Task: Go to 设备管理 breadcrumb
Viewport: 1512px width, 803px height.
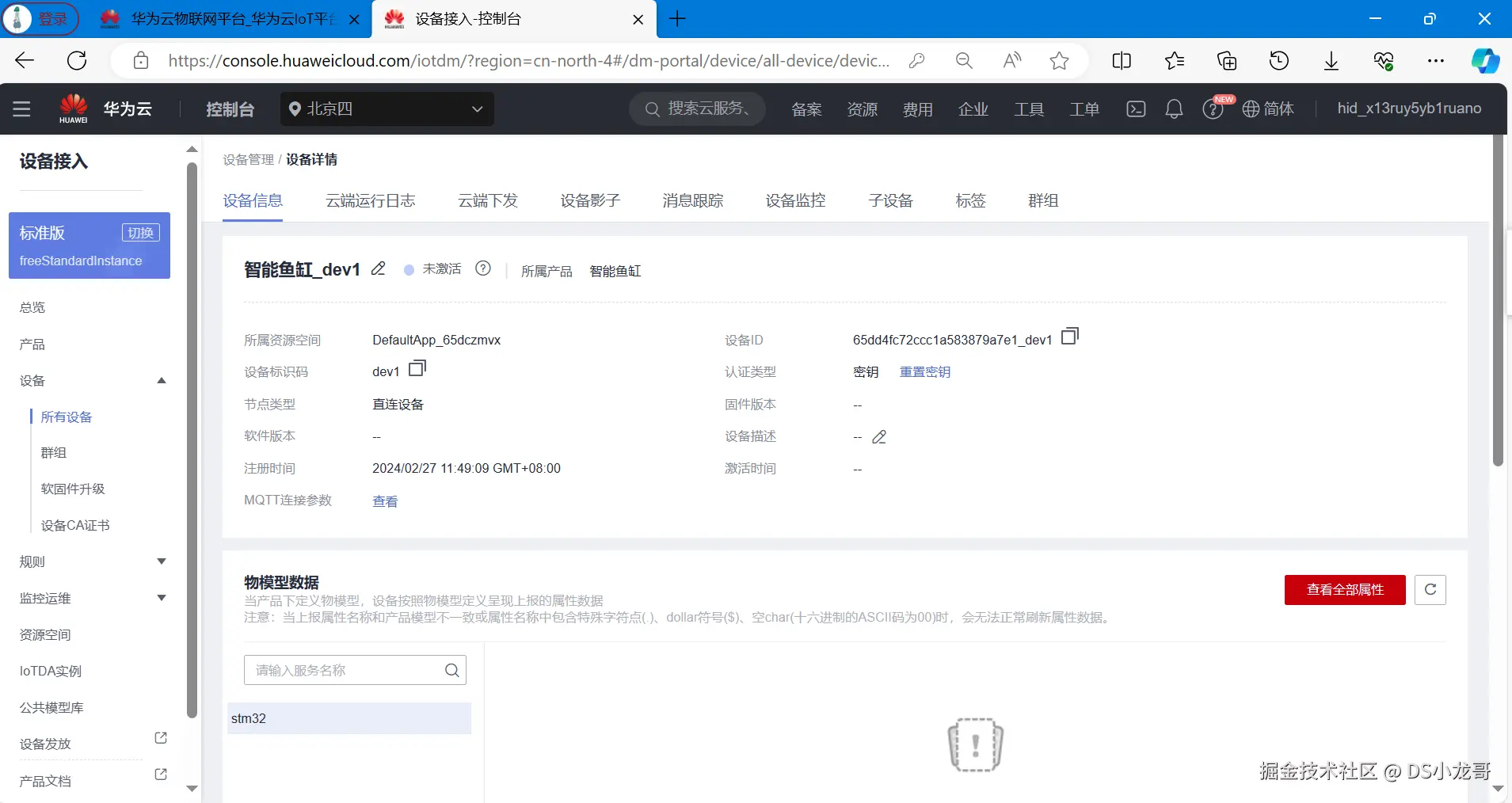Action: coord(248,160)
